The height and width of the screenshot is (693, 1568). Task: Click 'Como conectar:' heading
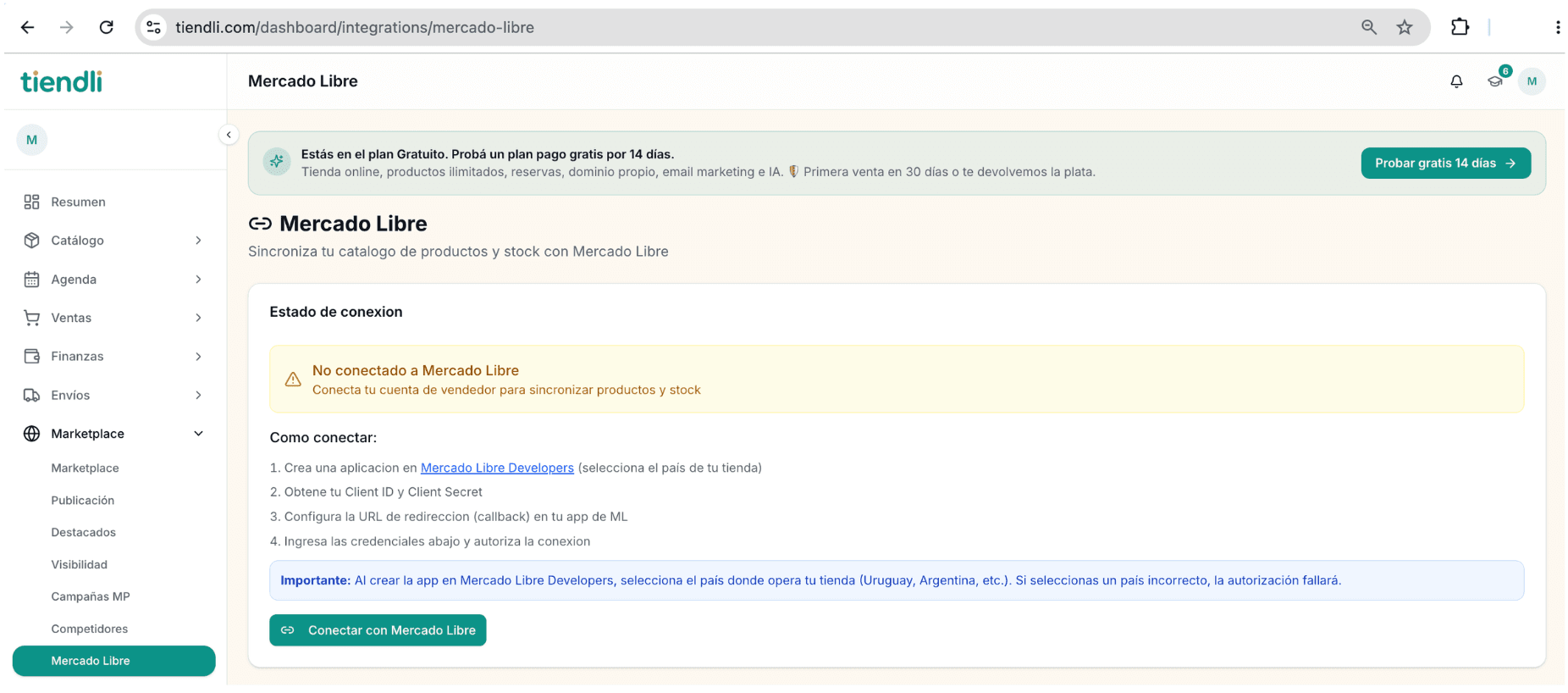coord(323,437)
